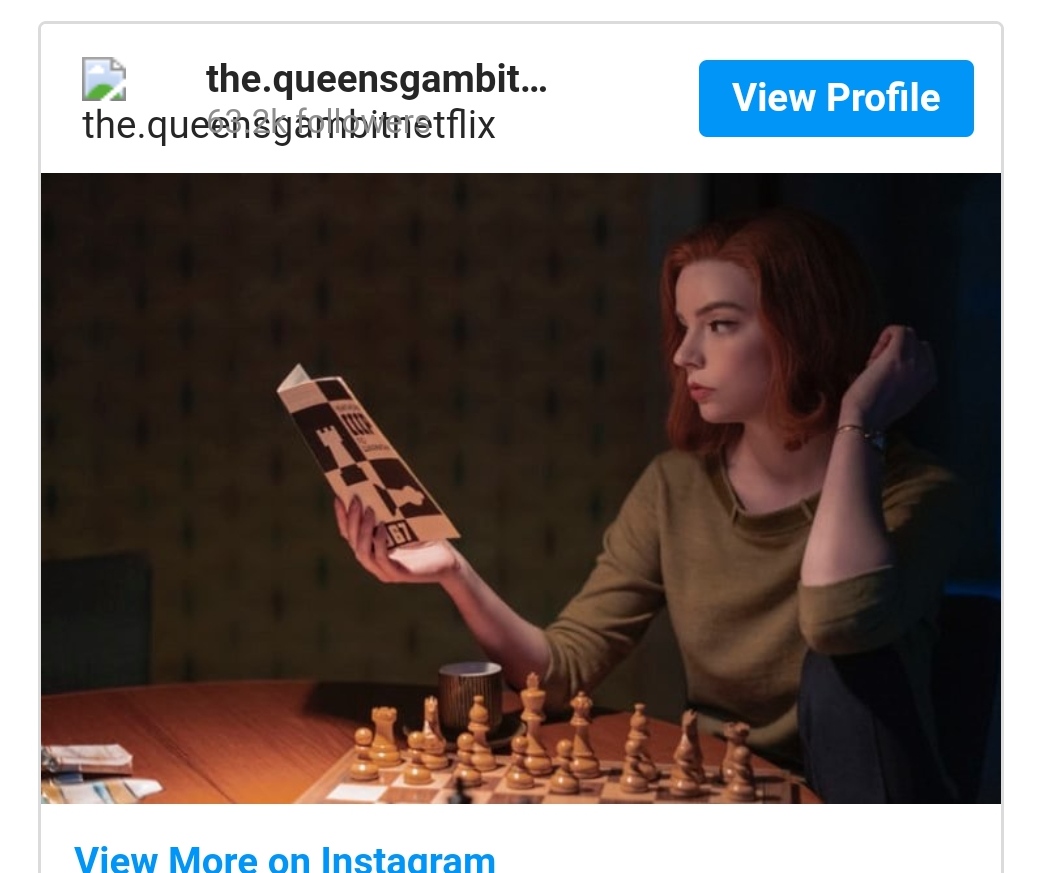Open the embedded Instagram post photo
This screenshot has width=1047, height=873.
[521, 488]
